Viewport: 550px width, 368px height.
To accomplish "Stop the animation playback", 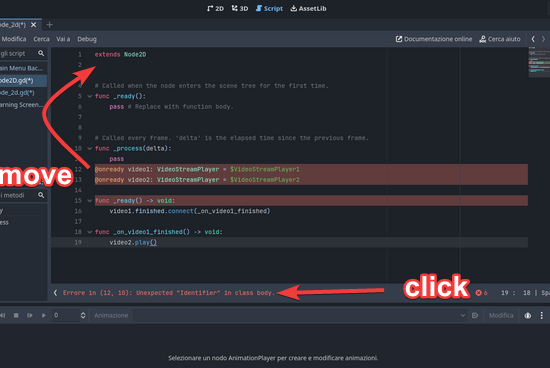I will (16, 315).
